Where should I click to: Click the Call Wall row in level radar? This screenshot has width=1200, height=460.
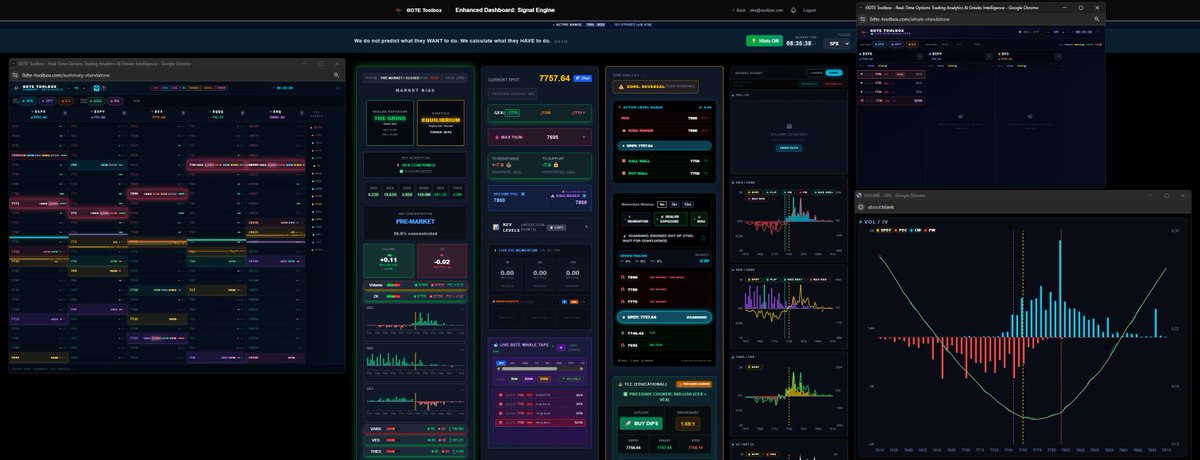click(x=665, y=160)
